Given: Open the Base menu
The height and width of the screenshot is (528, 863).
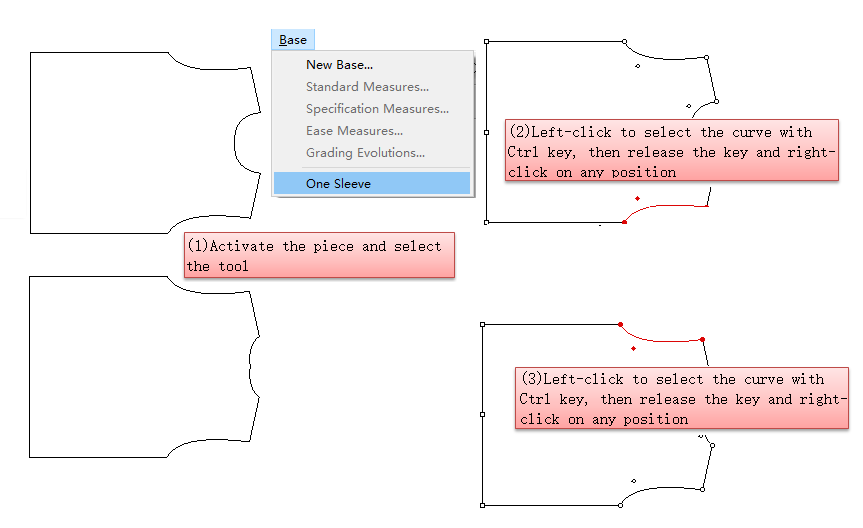Looking at the screenshot, I should [x=293, y=40].
